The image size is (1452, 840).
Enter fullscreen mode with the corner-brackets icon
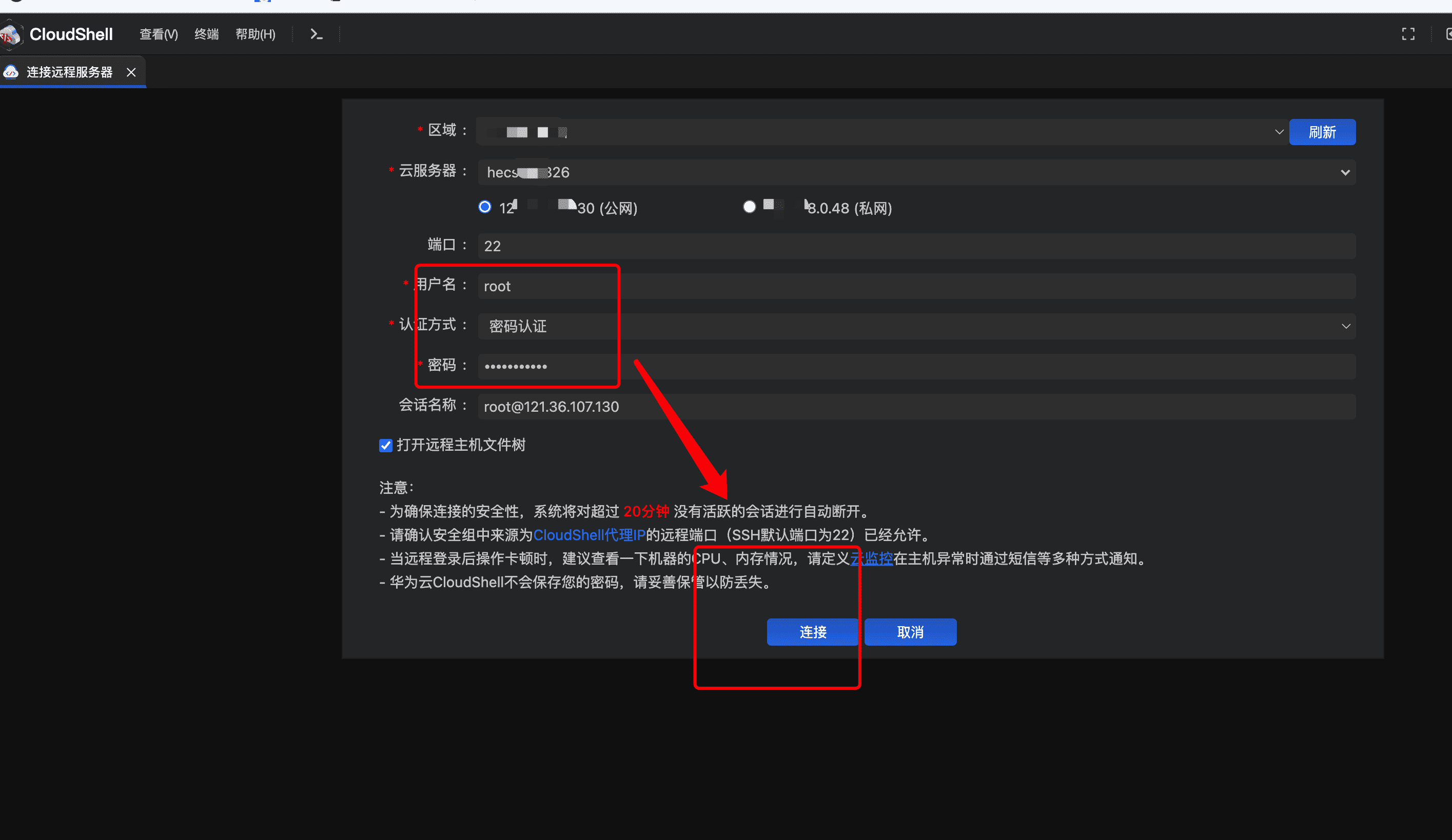tap(1408, 34)
